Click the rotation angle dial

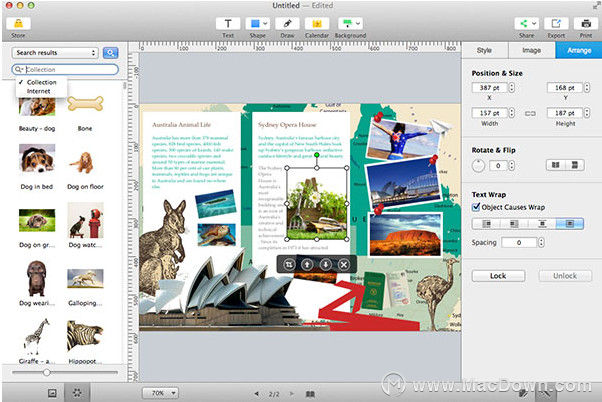tap(478, 165)
